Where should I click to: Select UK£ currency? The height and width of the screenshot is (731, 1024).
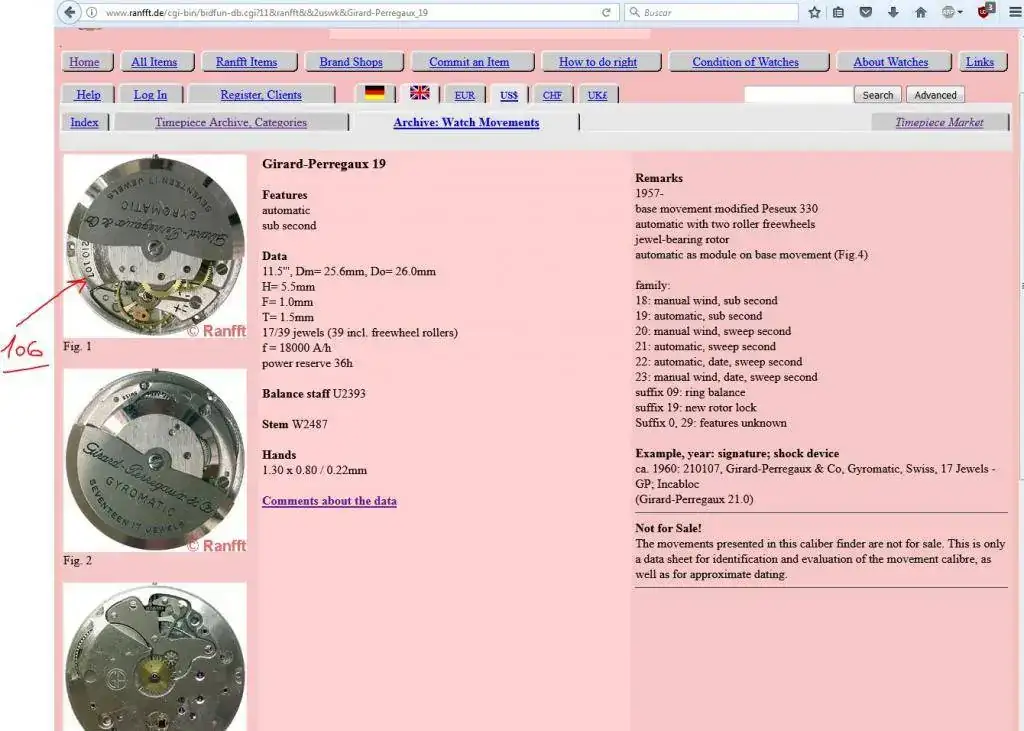coord(597,95)
